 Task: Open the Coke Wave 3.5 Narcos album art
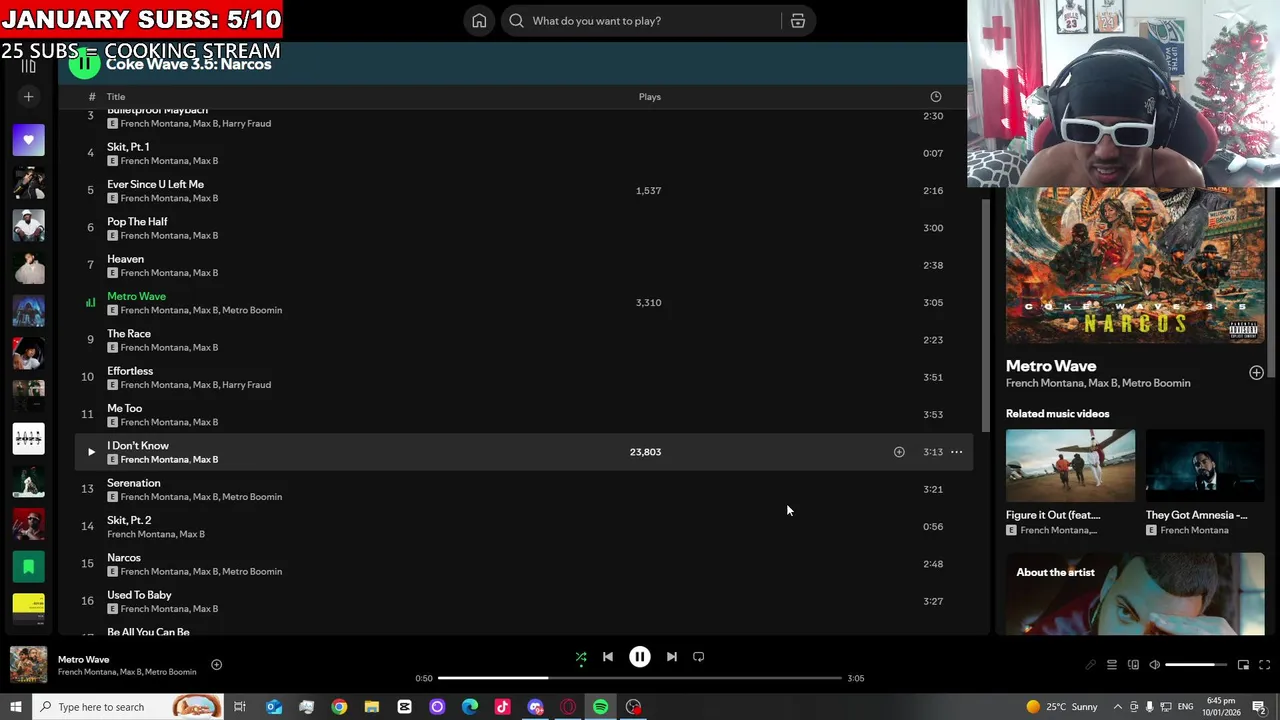1135,266
